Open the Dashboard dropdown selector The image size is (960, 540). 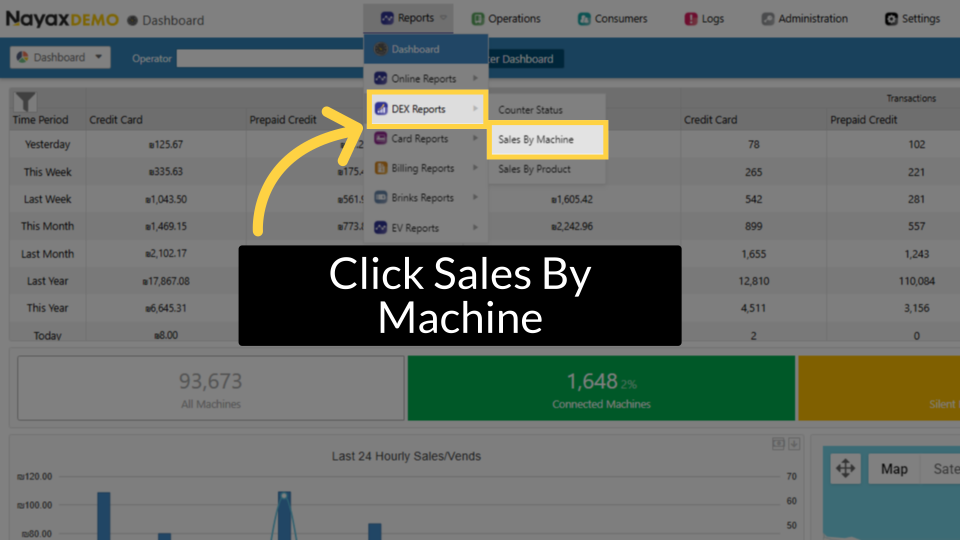click(60, 57)
